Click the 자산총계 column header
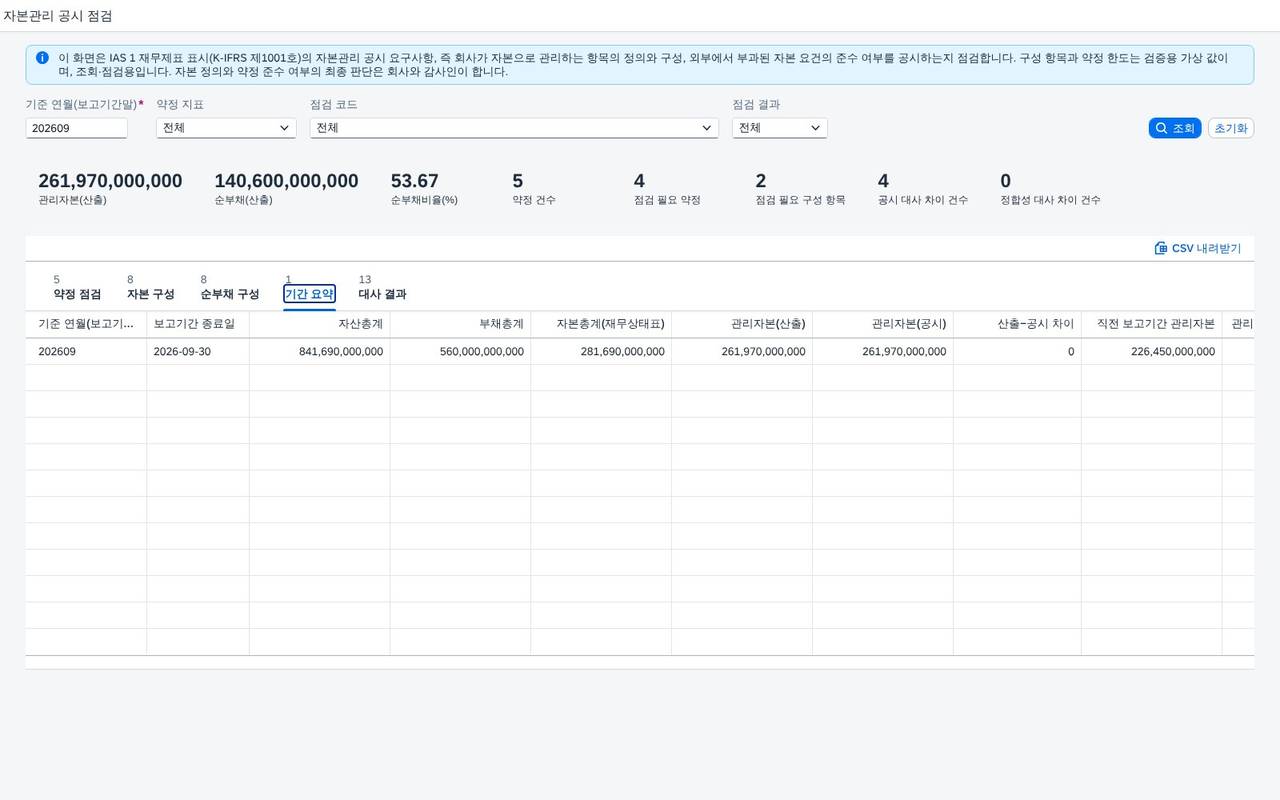1280x800 pixels. (x=320, y=324)
